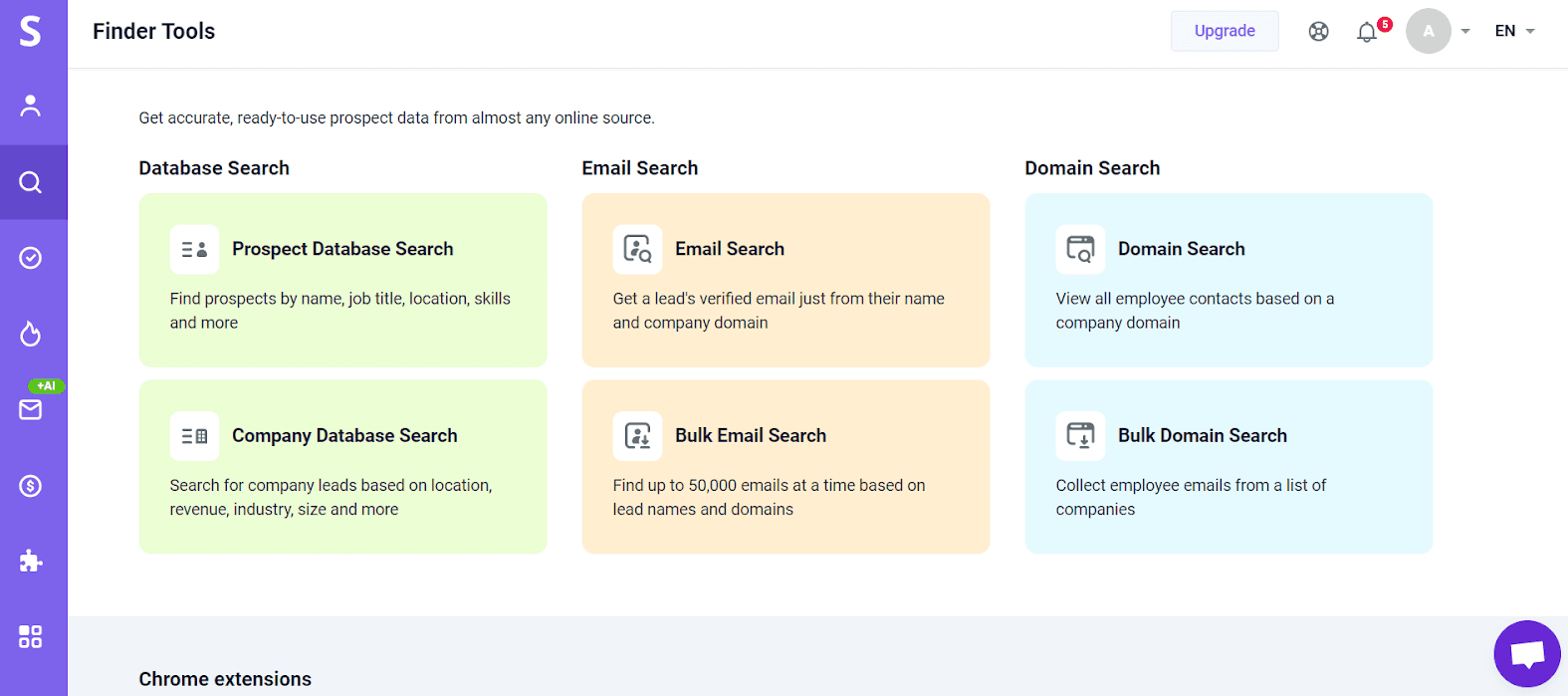Select the magnifier Finder Tools sidebar icon
1568x696 pixels.
31,182
